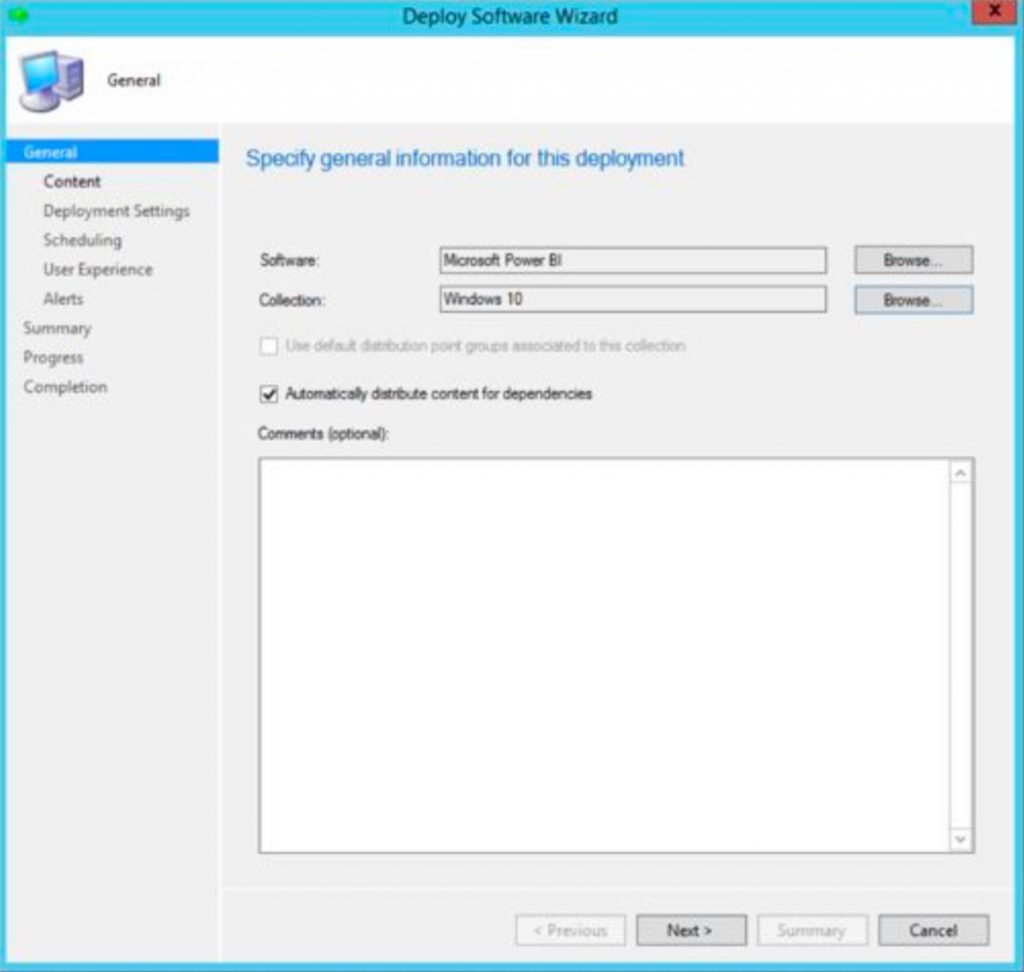Click the green wizard icon in title bar
This screenshot has height=972, width=1024.
click(19, 15)
